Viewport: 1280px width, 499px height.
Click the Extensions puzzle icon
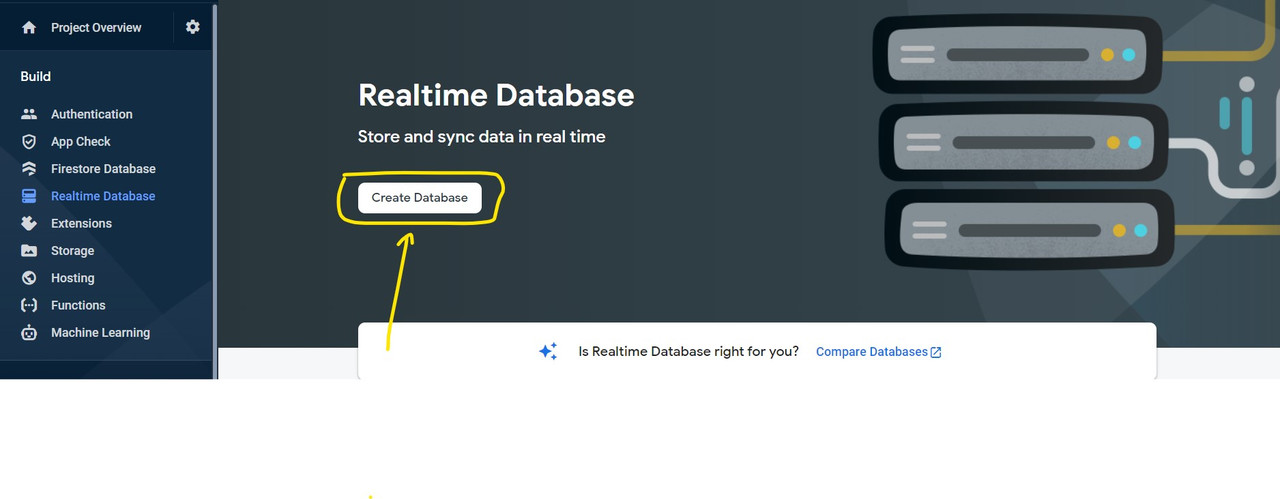pos(29,223)
